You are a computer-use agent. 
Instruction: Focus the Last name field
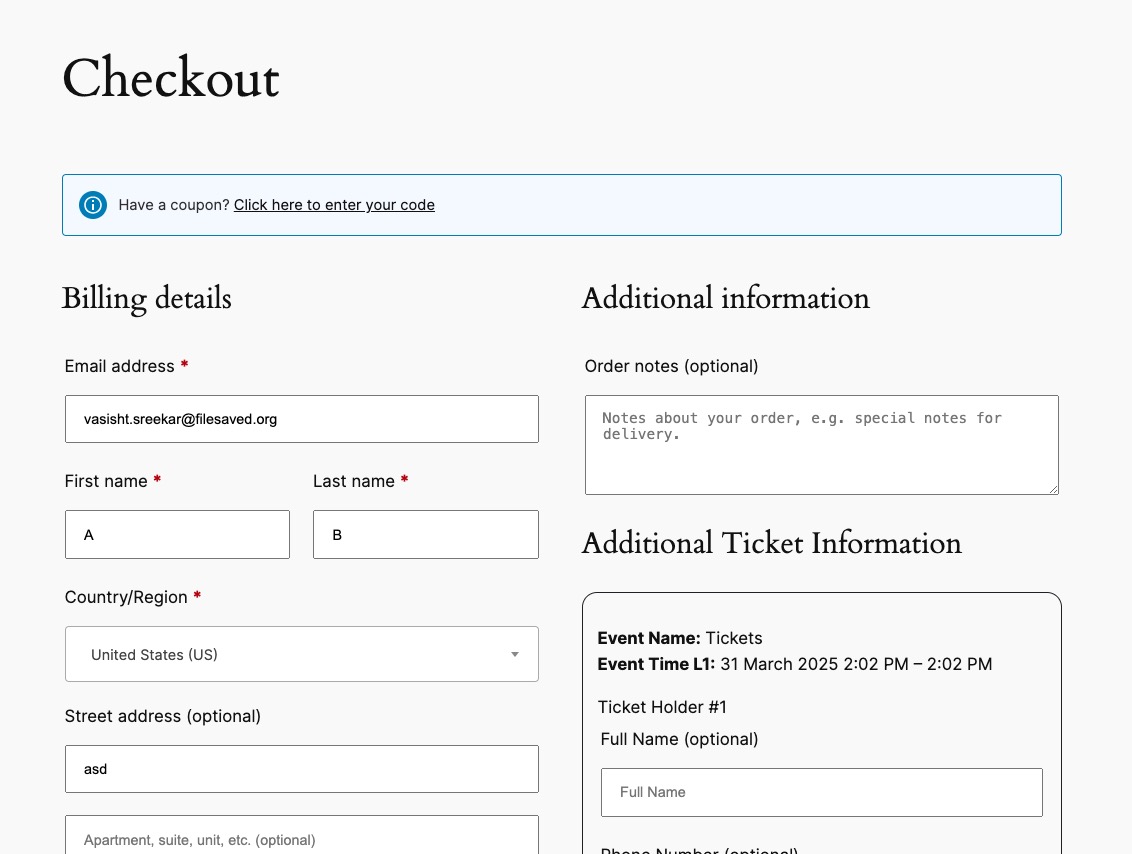coord(426,534)
